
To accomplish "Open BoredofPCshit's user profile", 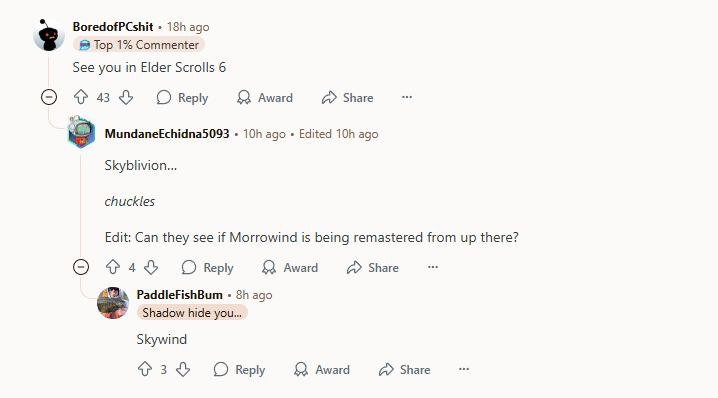I will tap(113, 27).
